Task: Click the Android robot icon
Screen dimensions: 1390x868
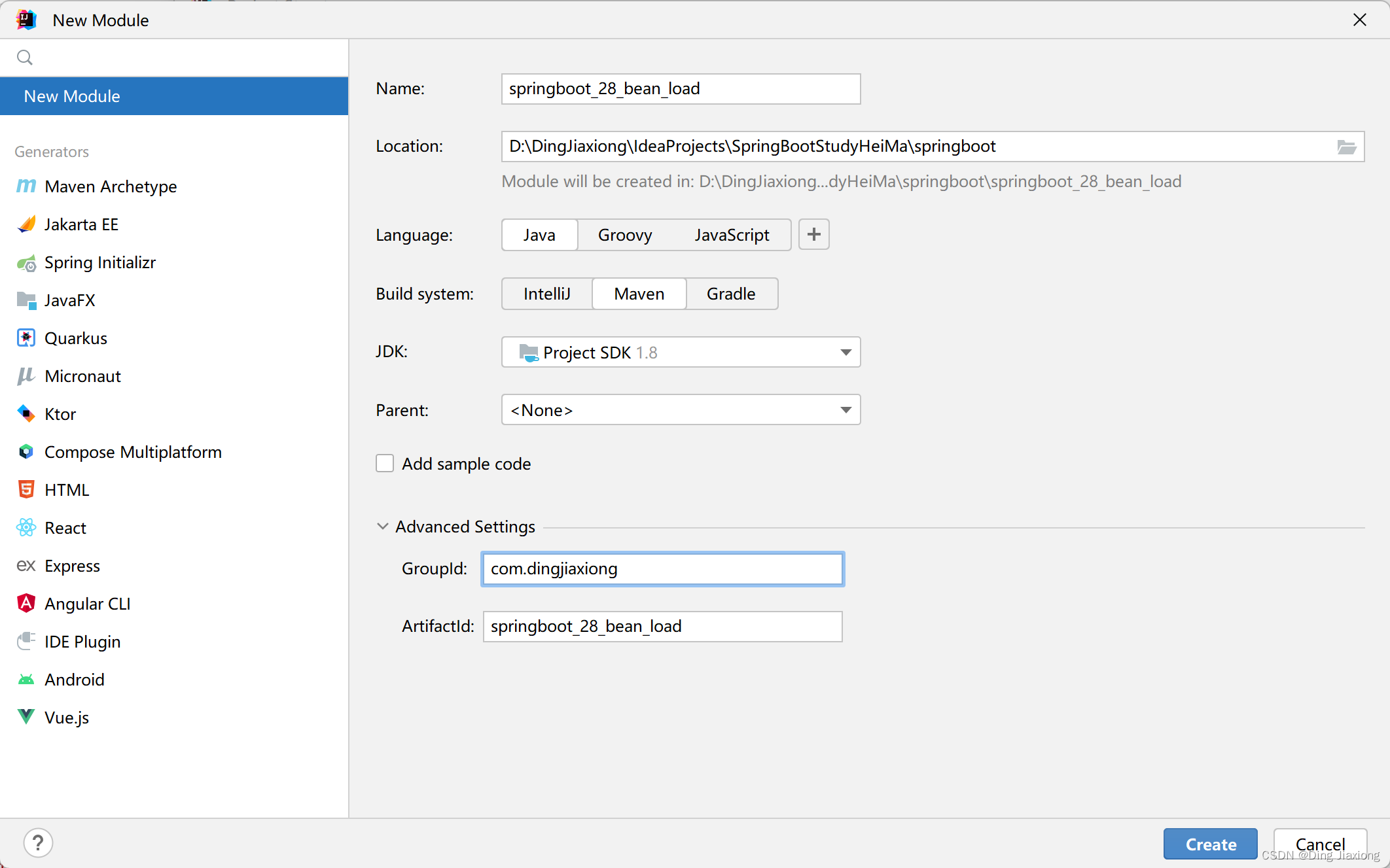Action: (26, 680)
